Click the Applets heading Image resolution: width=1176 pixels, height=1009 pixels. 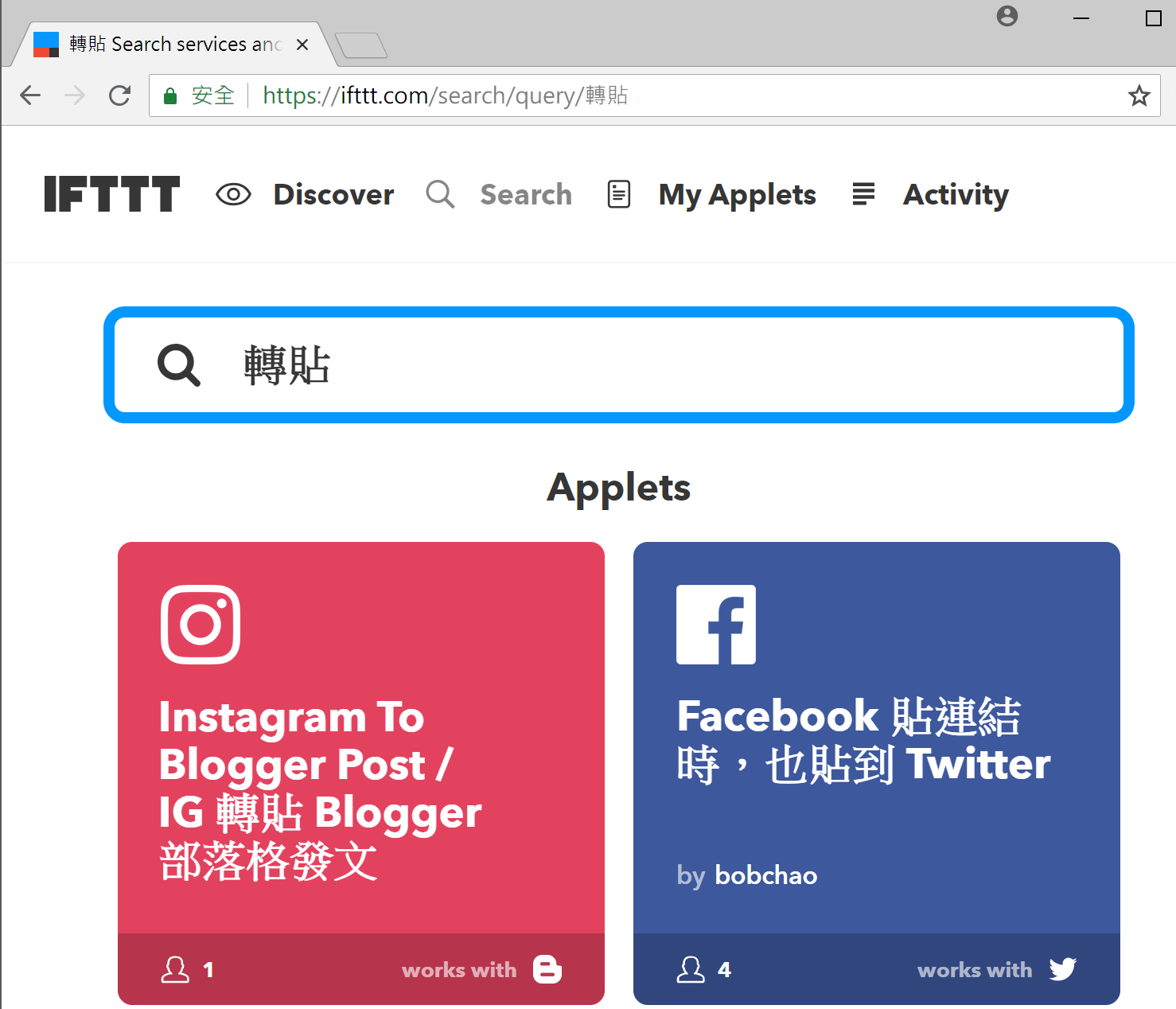619,487
